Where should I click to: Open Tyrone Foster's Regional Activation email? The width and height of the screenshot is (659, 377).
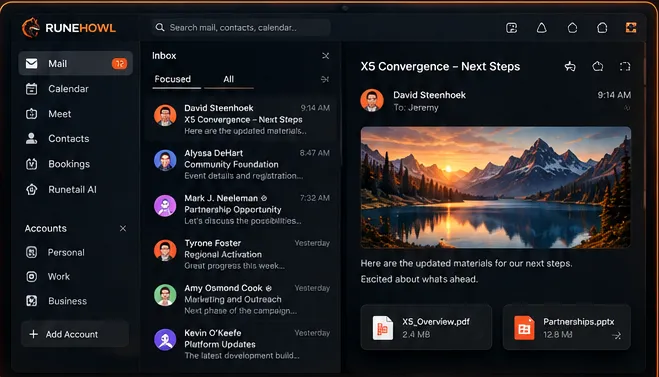241,254
